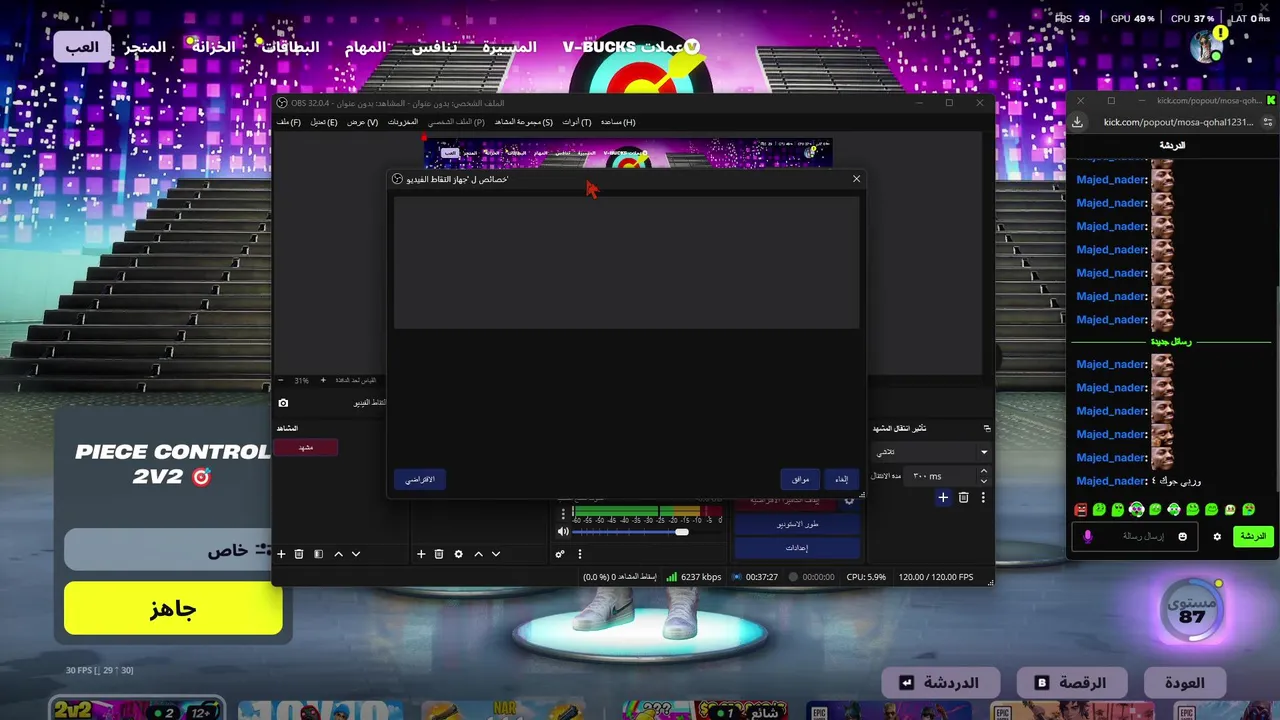Move source up arrow in Sources panel

coord(478,554)
